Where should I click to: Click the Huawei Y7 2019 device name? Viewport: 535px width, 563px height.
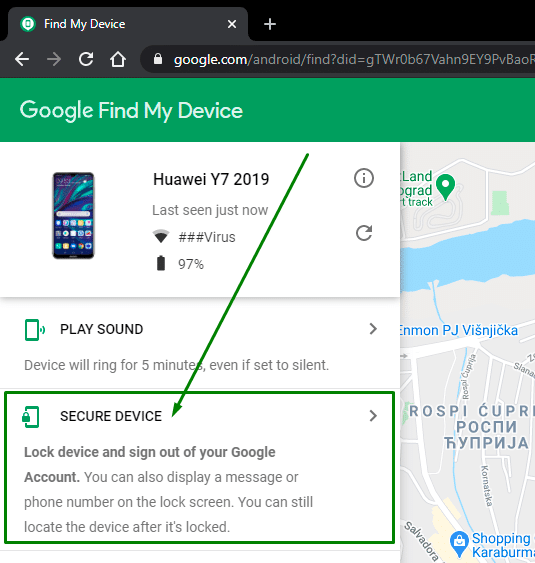[211, 179]
